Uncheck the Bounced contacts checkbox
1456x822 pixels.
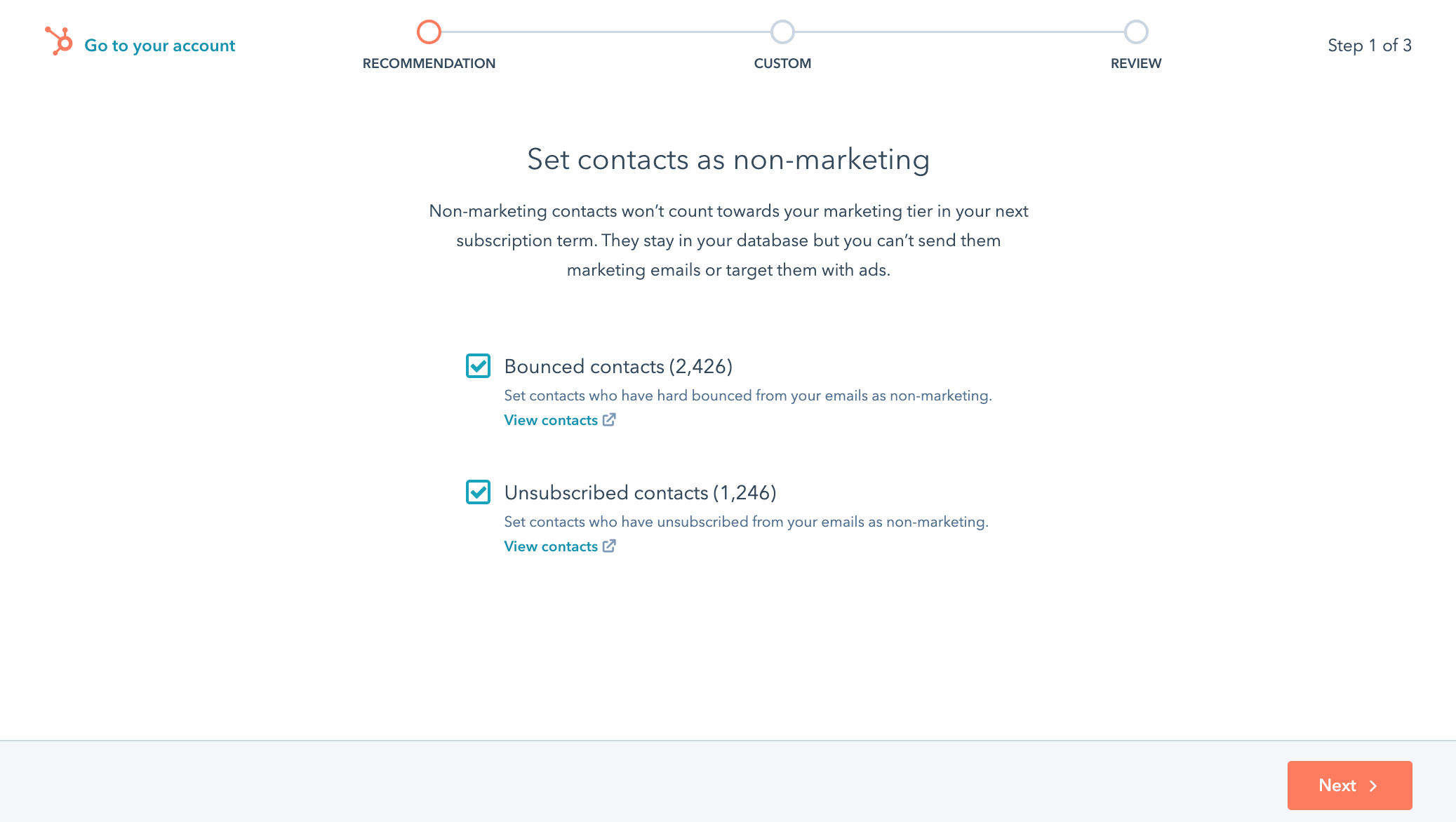pyautogui.click(x=478, y=366)
